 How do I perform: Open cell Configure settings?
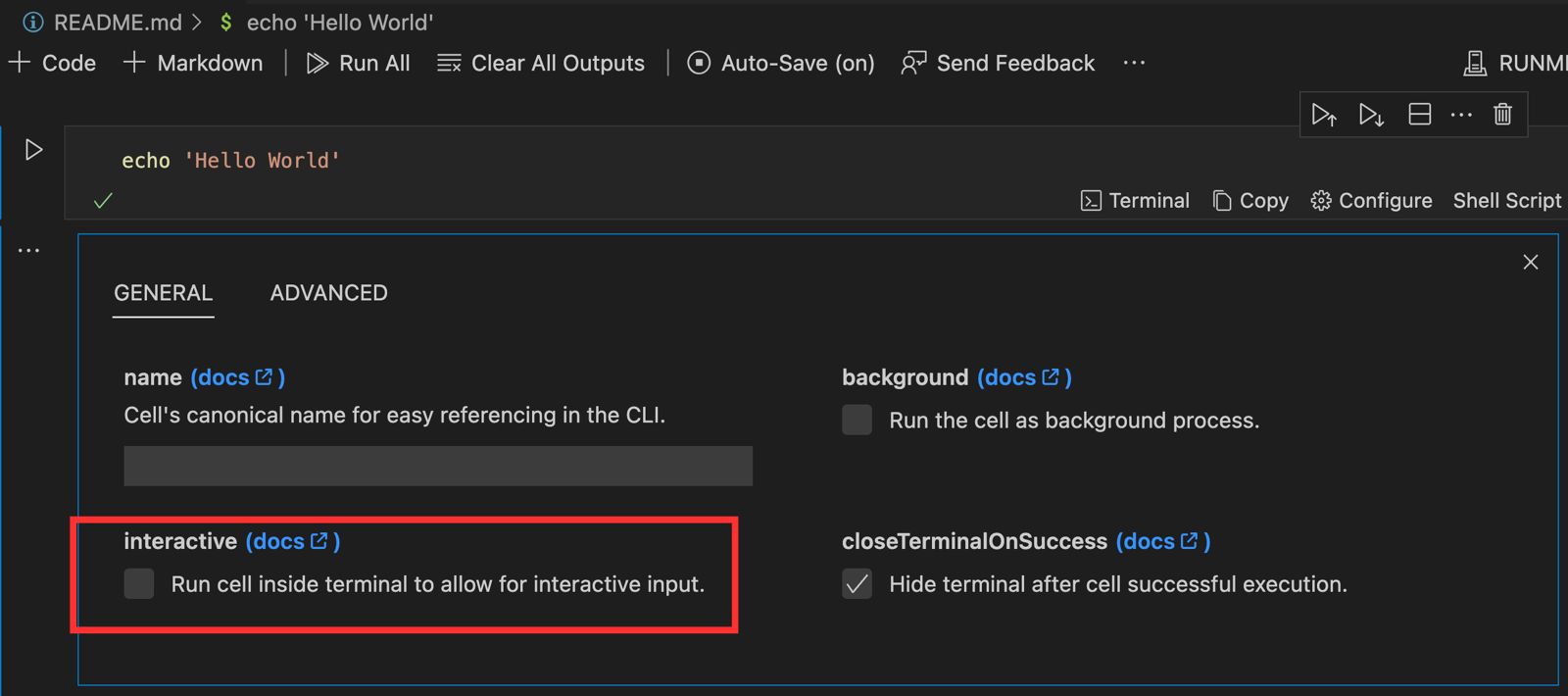(x=1371, y=200)
